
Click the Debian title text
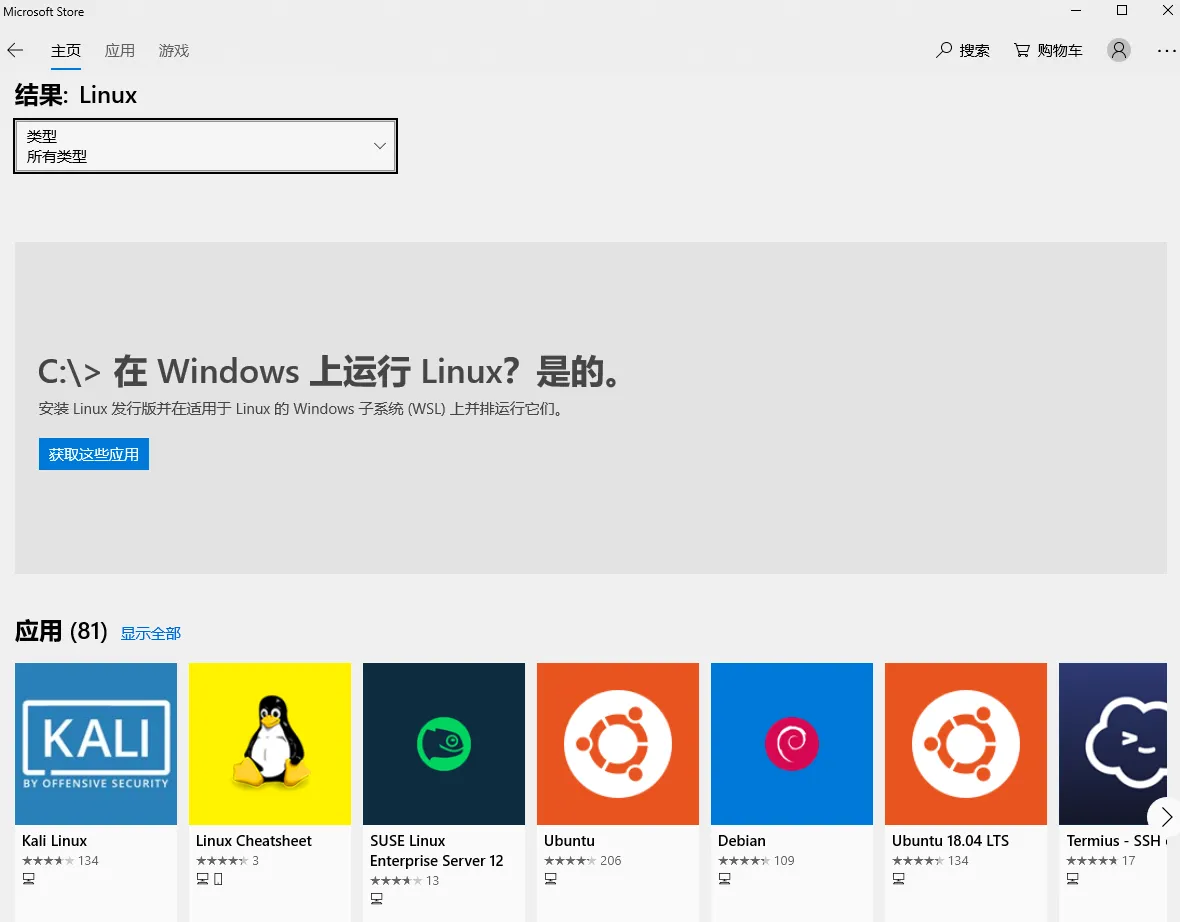pyautogui.click(x=741, y=841)
